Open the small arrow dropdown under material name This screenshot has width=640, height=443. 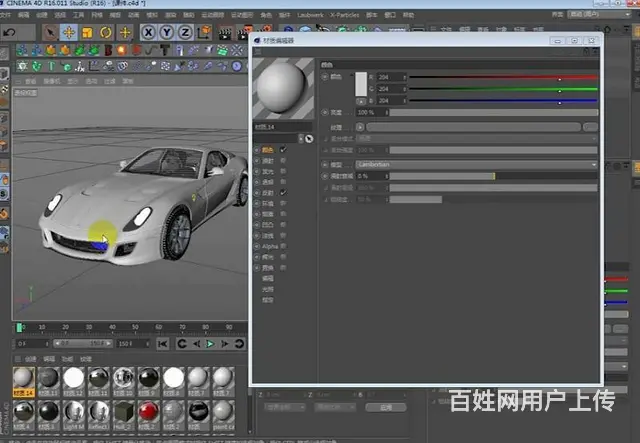tap(301, 139)
